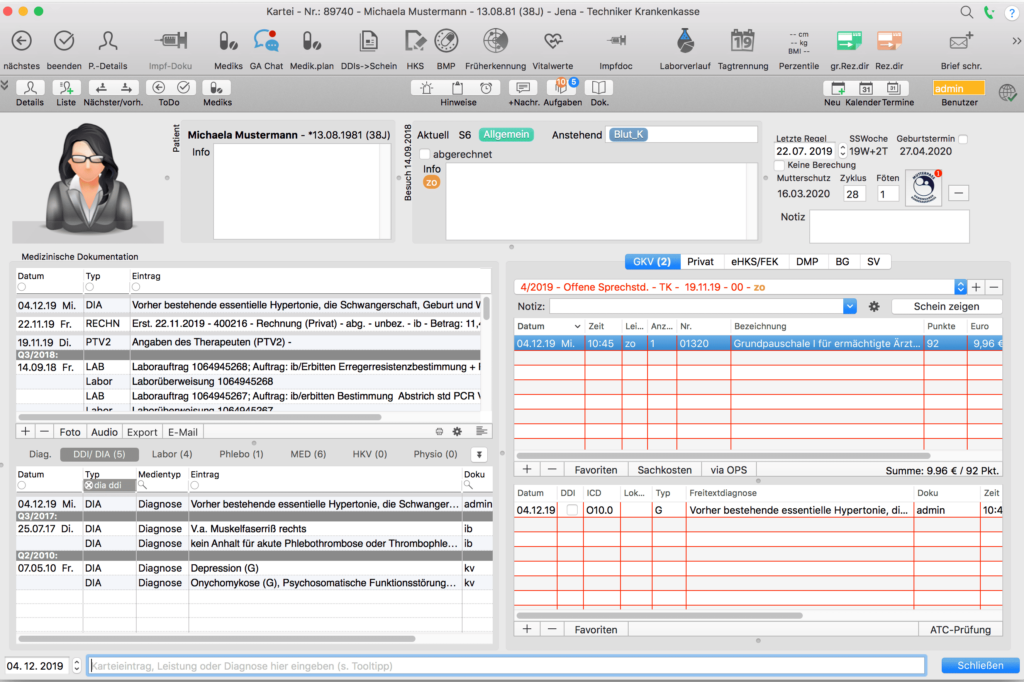The height and width of the screenshot is (682, 1024).
Task: Open spotlight search magnifier in title bar
Action: 967,12
